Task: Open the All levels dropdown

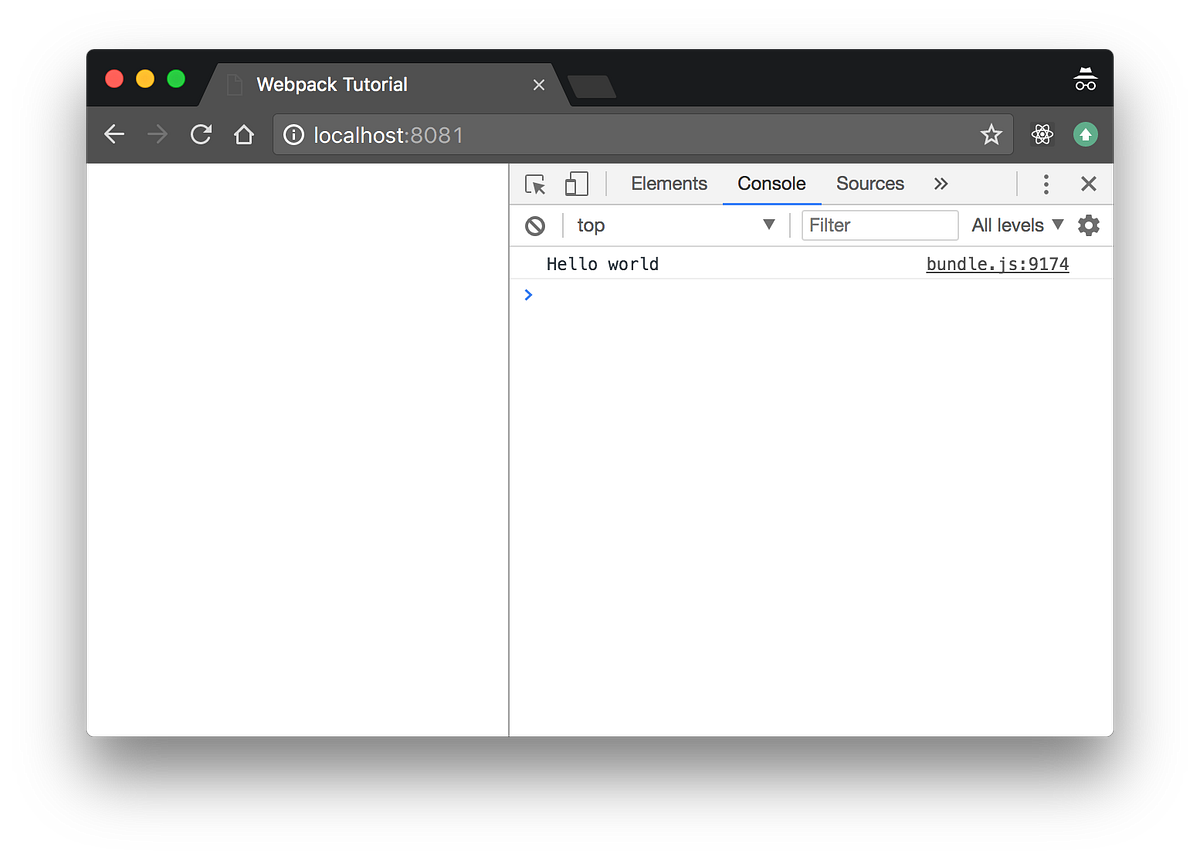Action: tap(1018, 226)
